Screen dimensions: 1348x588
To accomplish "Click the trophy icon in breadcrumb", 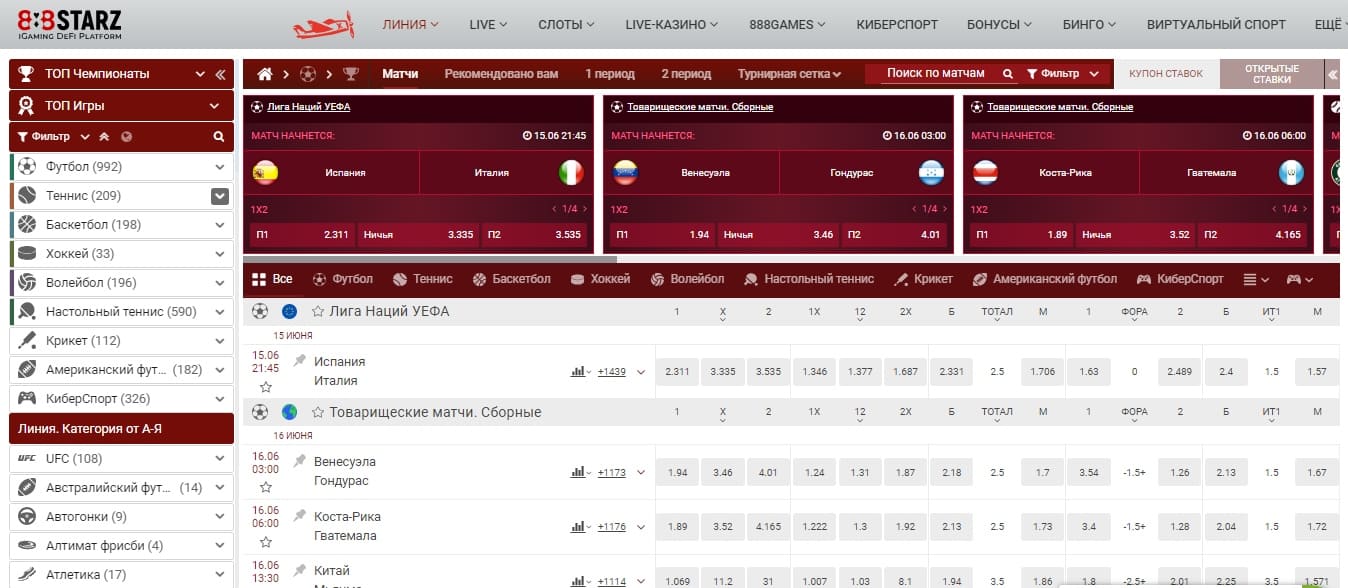I will (x=350, y=74).
